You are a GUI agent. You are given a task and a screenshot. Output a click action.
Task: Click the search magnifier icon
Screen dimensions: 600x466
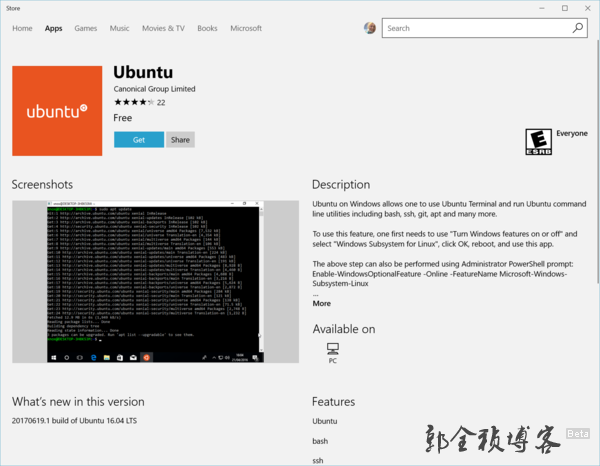577,28
